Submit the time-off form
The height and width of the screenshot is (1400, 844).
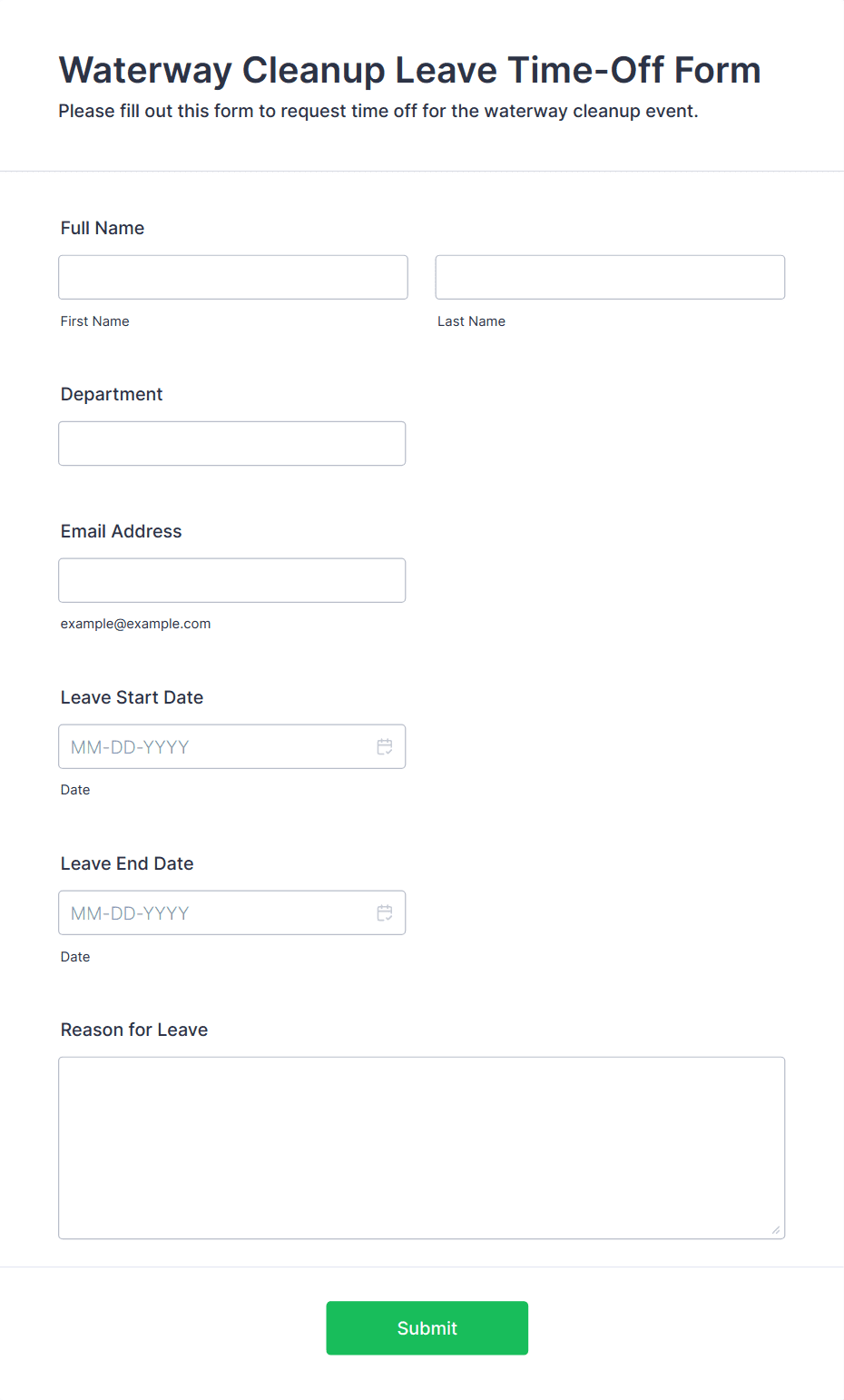click(427, 1328)
